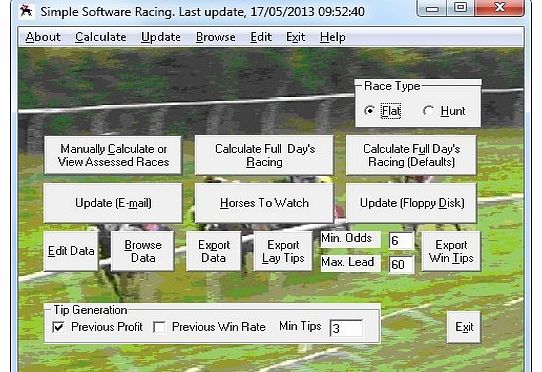
Task: Click the Max. Lead label
Action: 348,262
